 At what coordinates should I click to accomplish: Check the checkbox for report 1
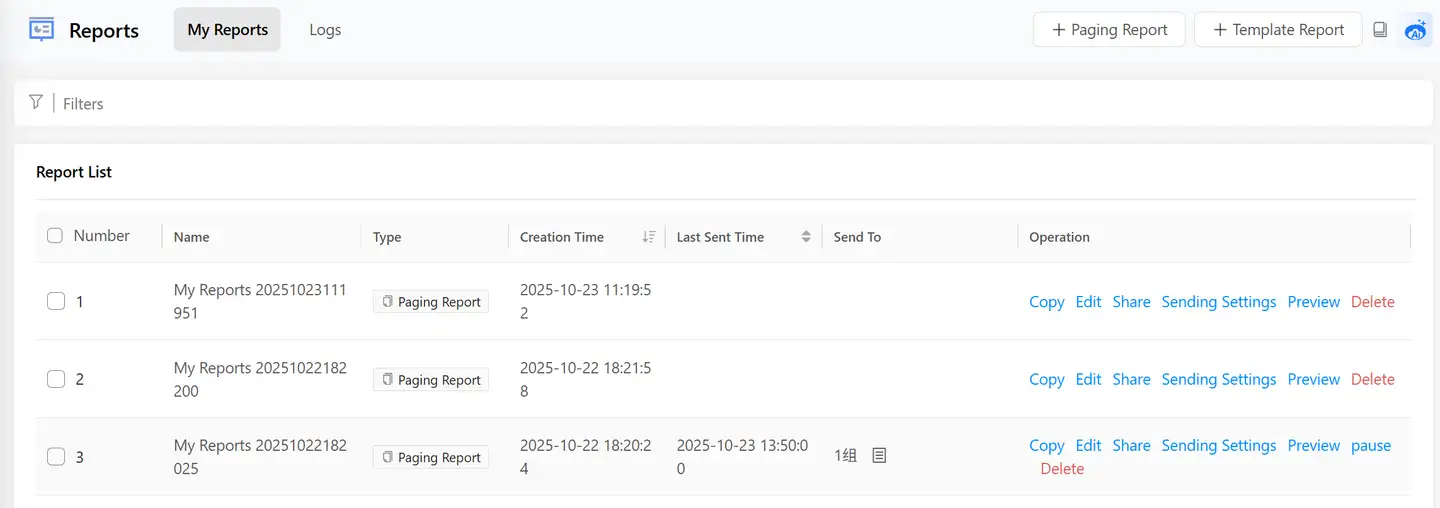tap(56, 301)
